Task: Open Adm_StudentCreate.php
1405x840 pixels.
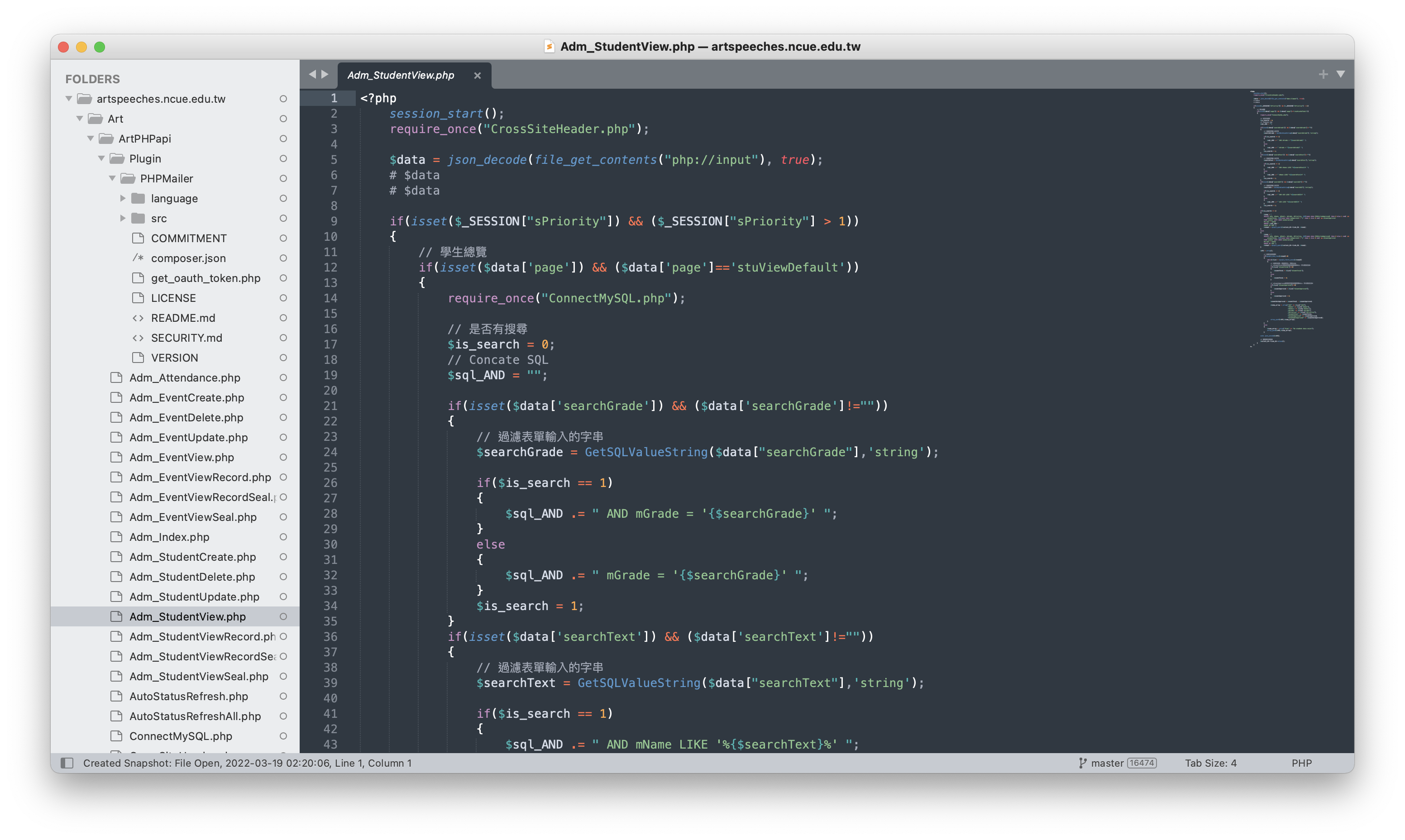Action: click(192, 556)
